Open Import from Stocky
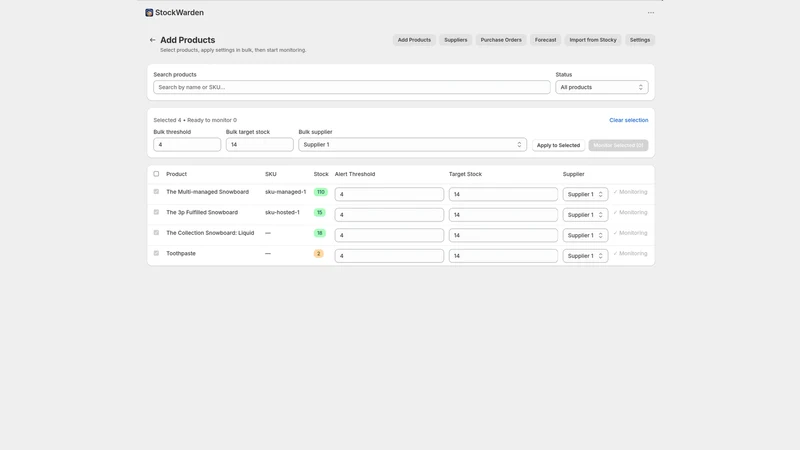800x450 pixels. pos(593,40)
